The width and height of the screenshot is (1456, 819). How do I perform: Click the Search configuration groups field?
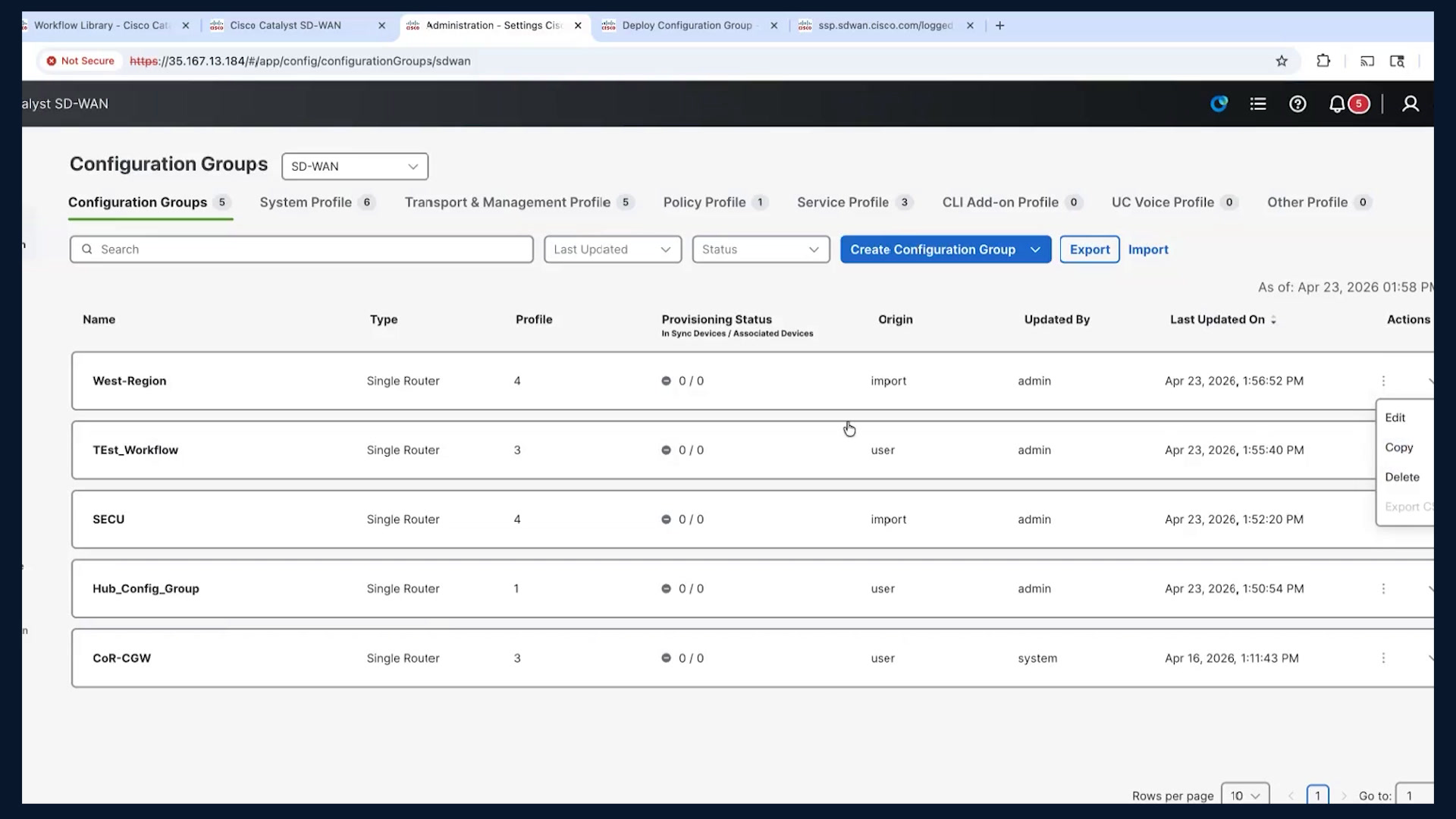302,249
